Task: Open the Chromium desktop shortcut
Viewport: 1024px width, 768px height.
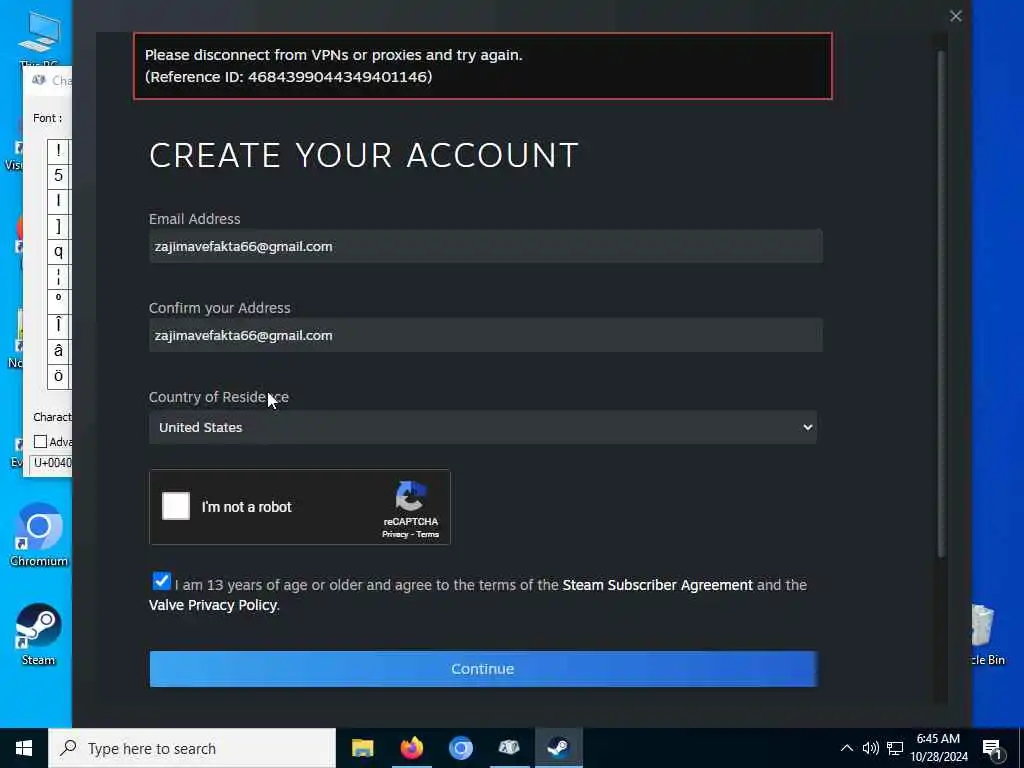Action: (38, 535)
